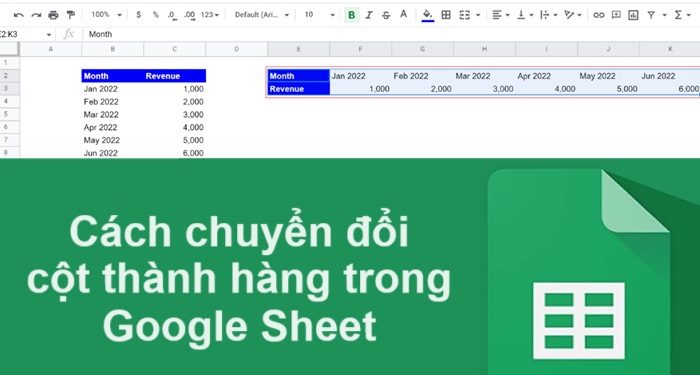Open the 123 number formats dropdown
This screenshot has width=700, height=375.
tap(210, 15)
